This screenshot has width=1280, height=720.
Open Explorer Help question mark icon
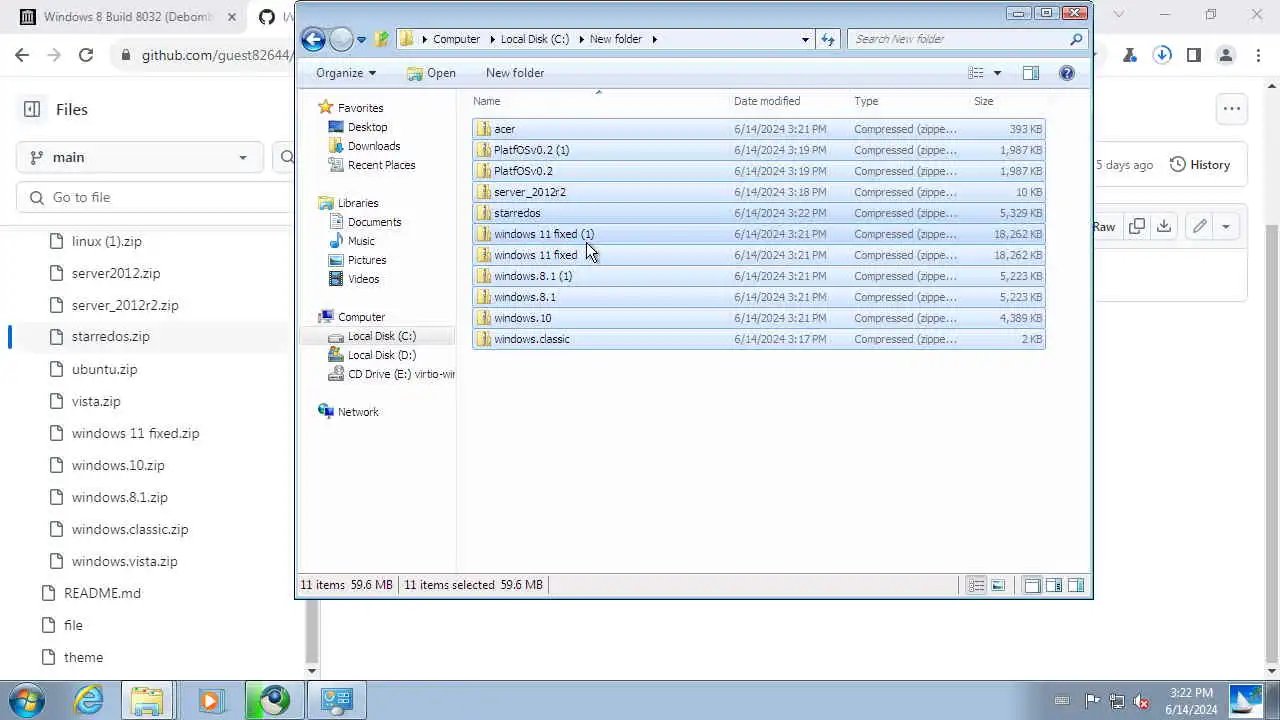(x=1067, y=73)
